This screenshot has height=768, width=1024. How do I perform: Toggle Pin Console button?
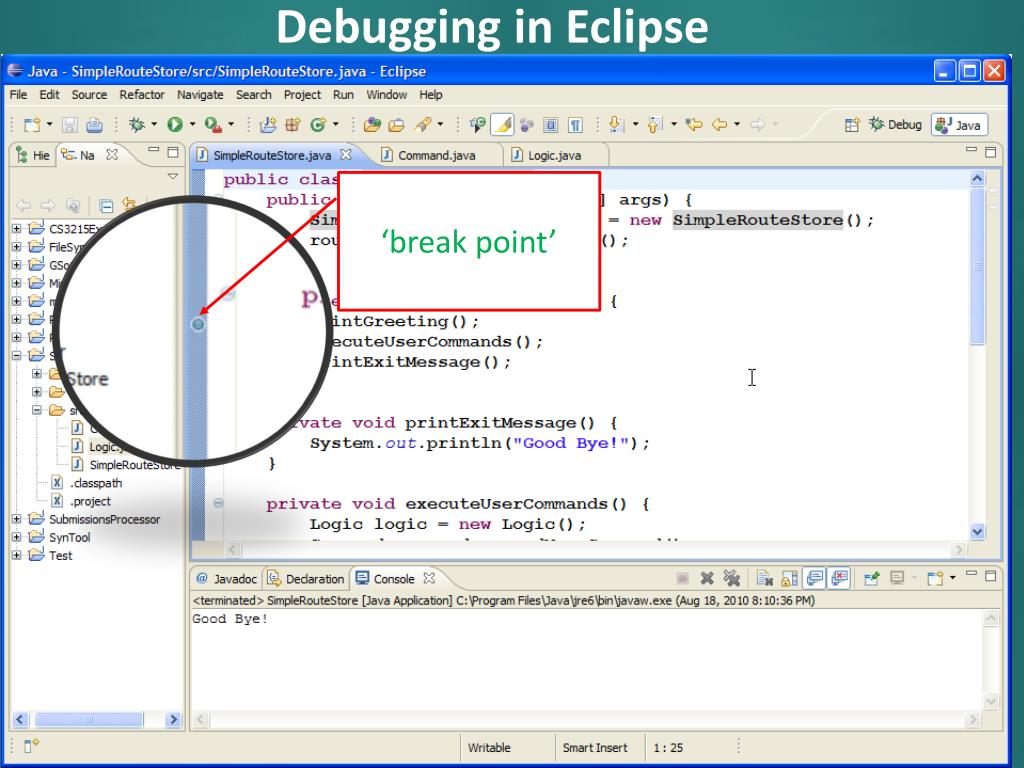coord(871,578)
